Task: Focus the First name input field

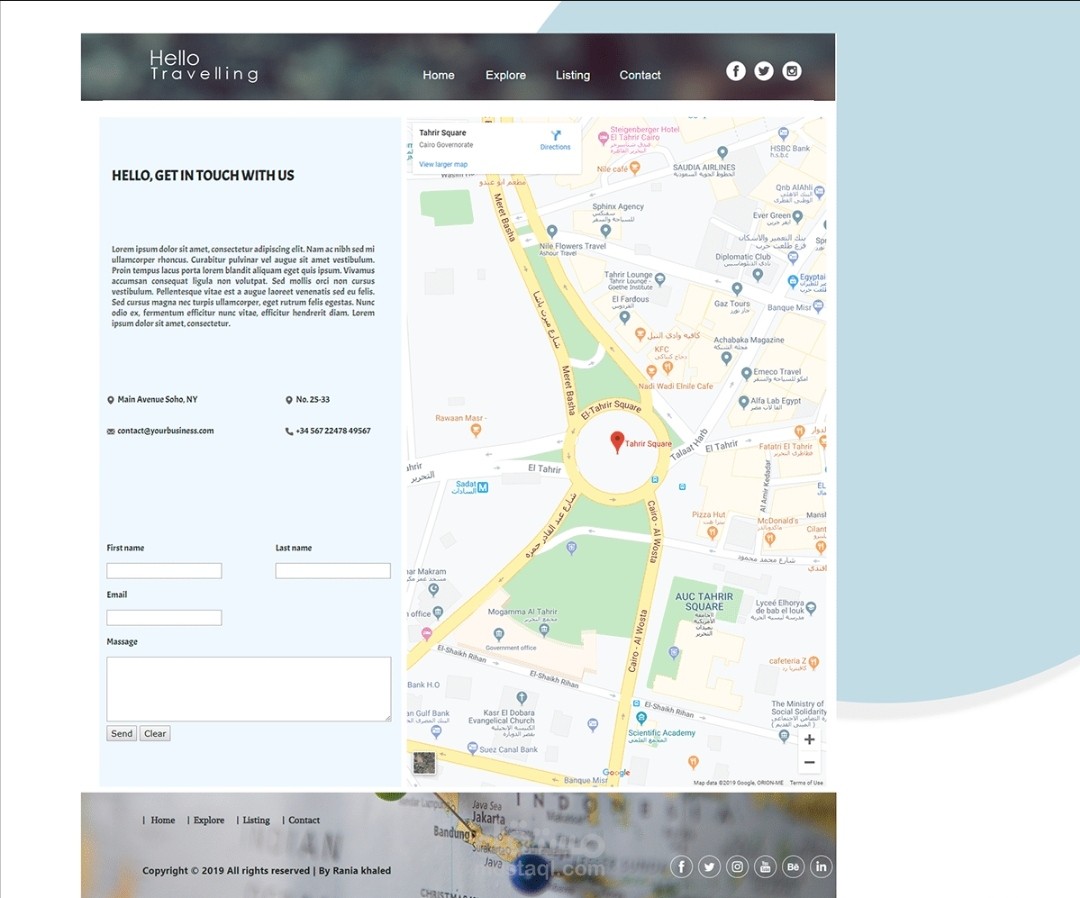Action: point(164,570)
